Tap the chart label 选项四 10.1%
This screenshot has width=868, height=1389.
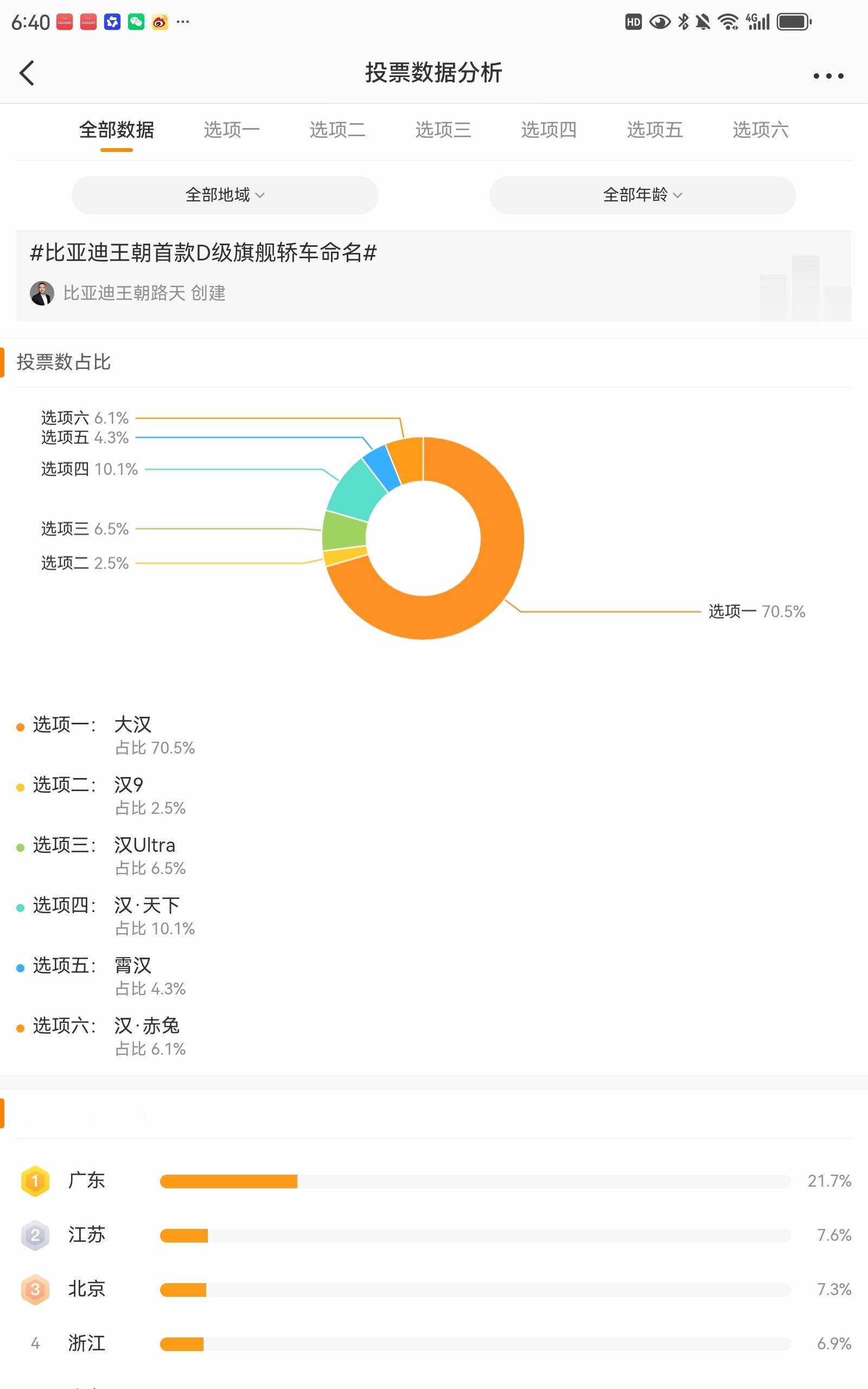89,469
